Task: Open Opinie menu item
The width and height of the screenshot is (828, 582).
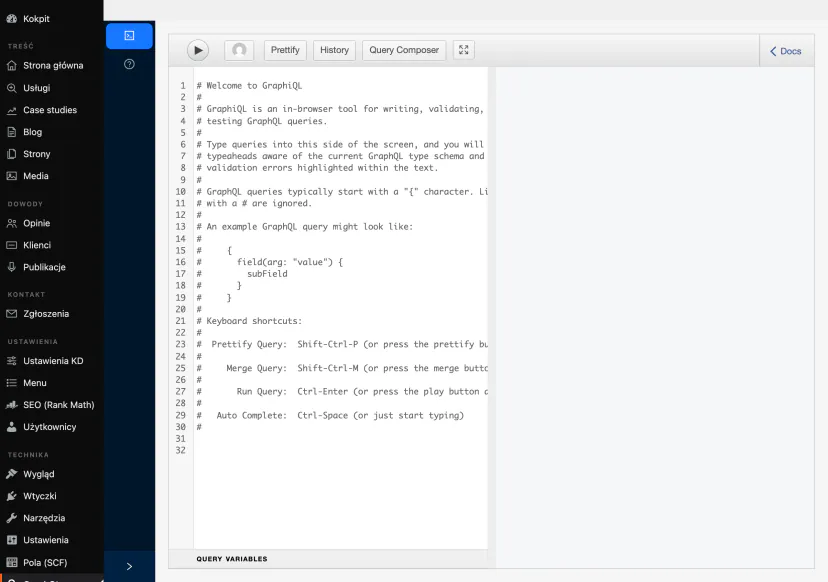Action: tap(52, 223)
